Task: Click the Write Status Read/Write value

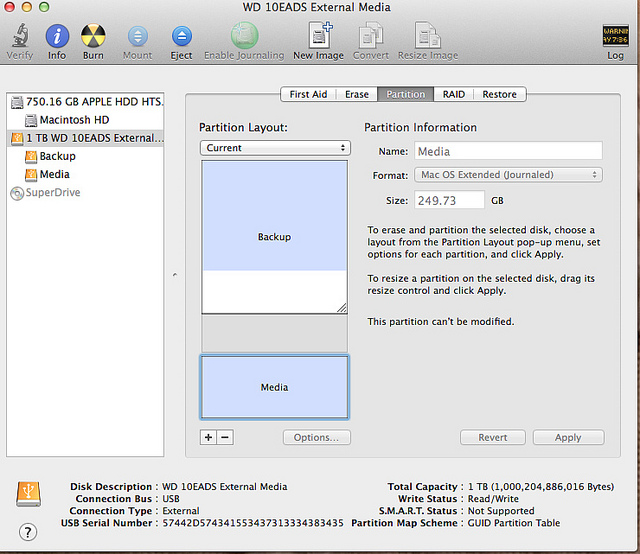Action: (x=493, y=499)
